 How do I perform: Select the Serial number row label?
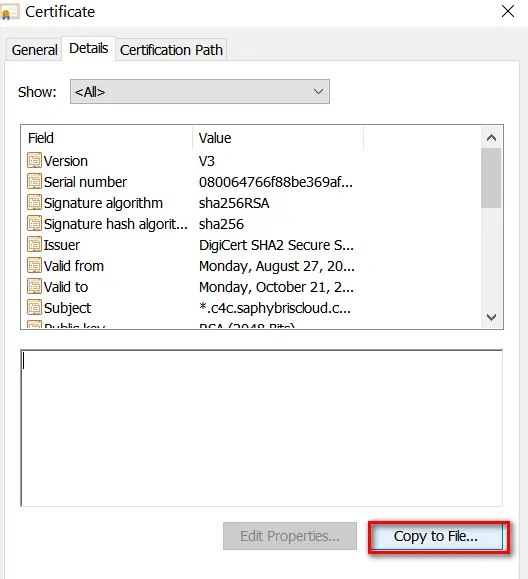point(85,182)
